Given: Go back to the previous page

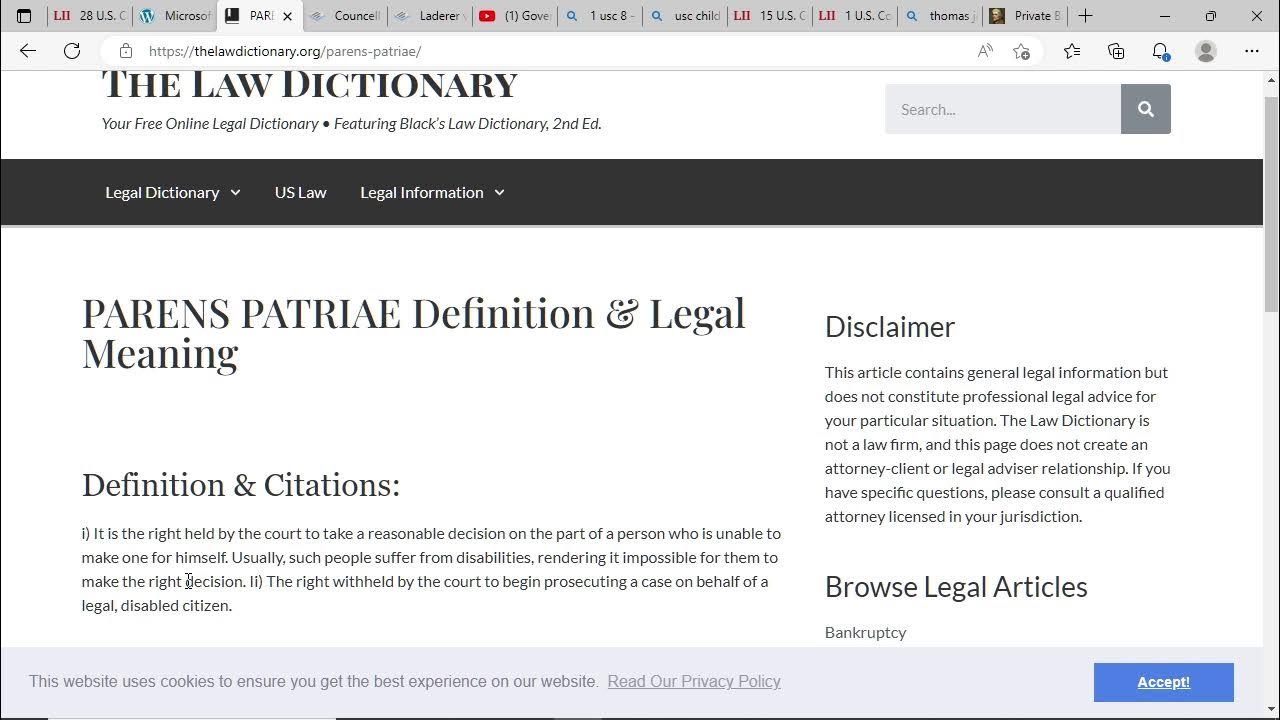Looking at the screenshot, I should pos(28,51).
